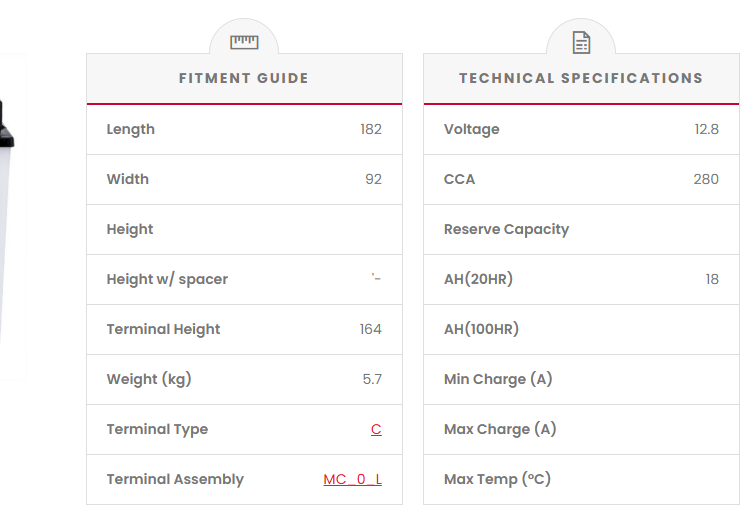Screen dimensions: 747x514
Task: Click the Weight (kg) label
Action: [149, 379]
